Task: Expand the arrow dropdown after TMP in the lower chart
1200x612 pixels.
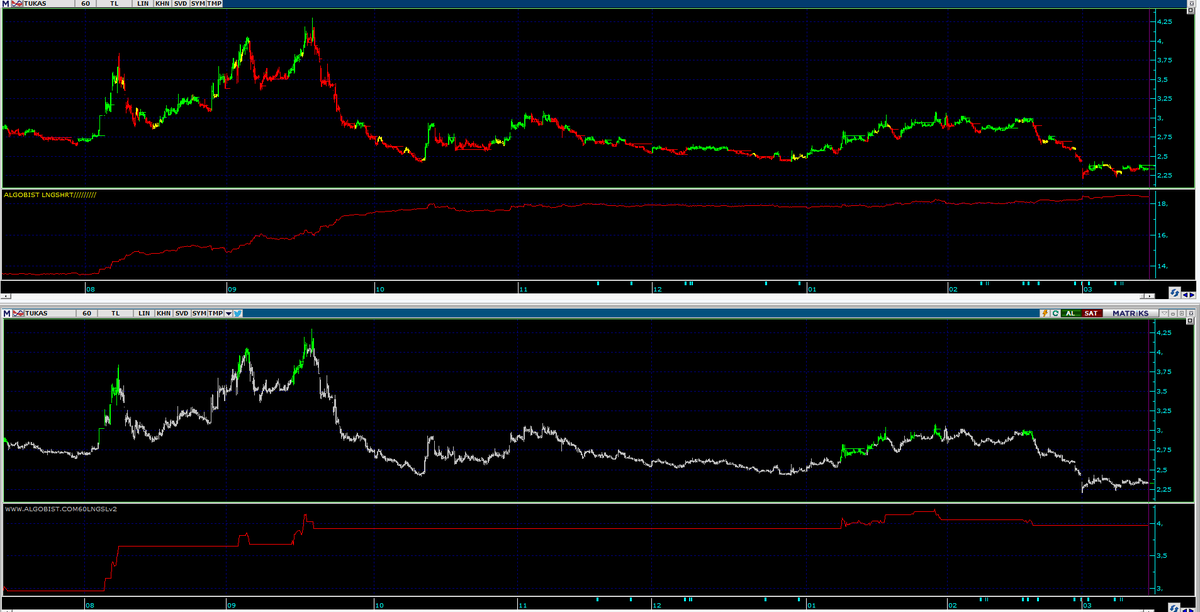Action: click(x=229, y=313)
